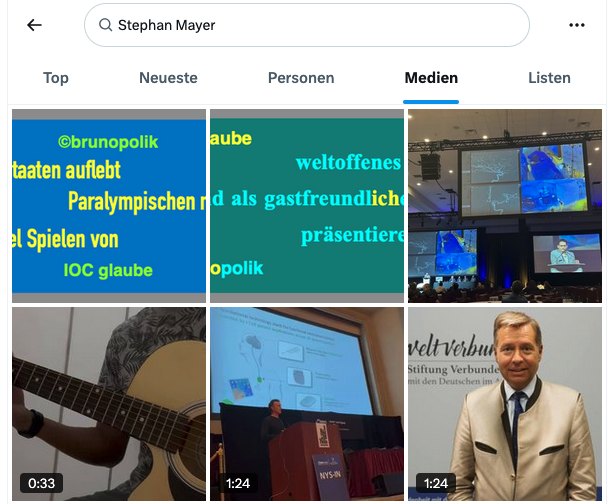Open the Neueste tab

(168, 78)
